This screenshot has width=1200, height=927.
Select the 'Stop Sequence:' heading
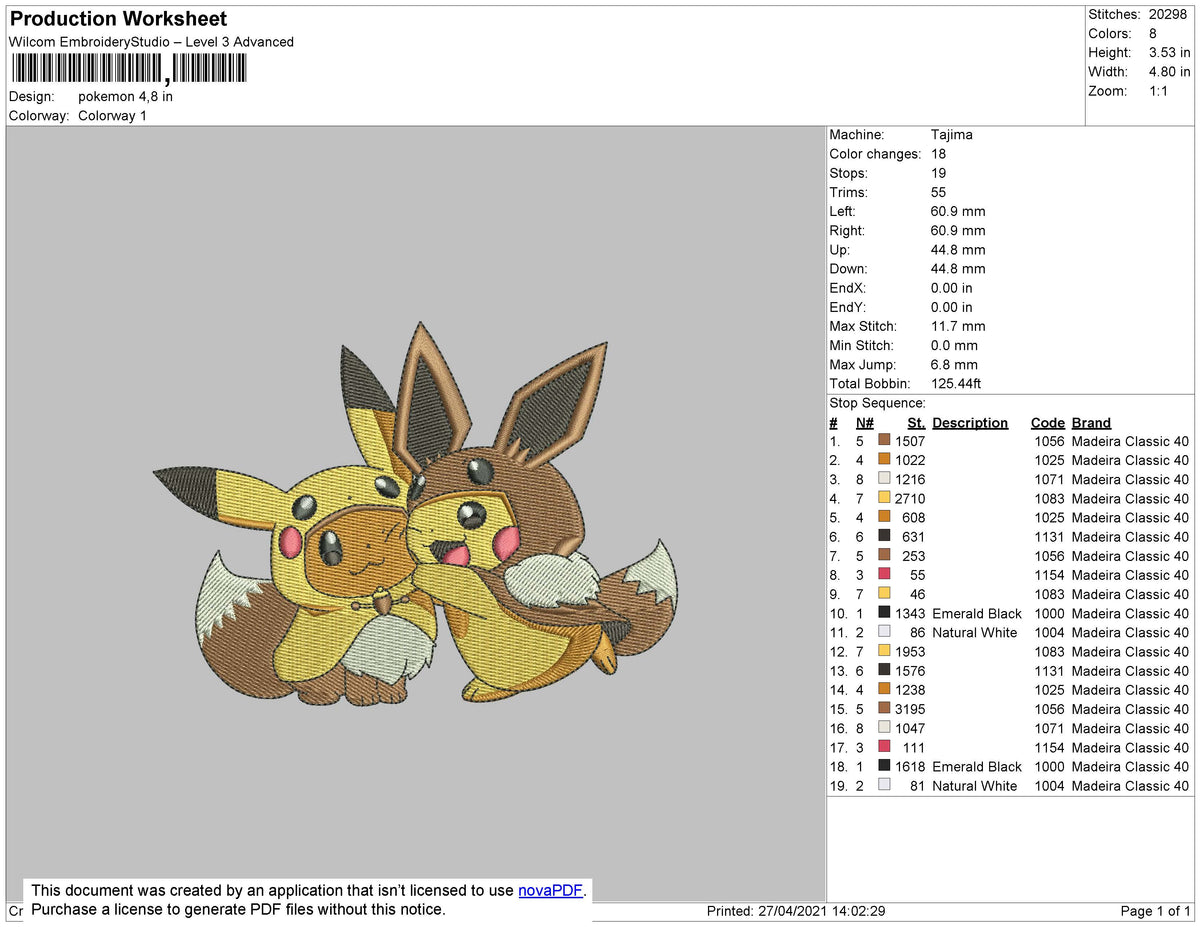pyautogui.click(x=878, y=403)
